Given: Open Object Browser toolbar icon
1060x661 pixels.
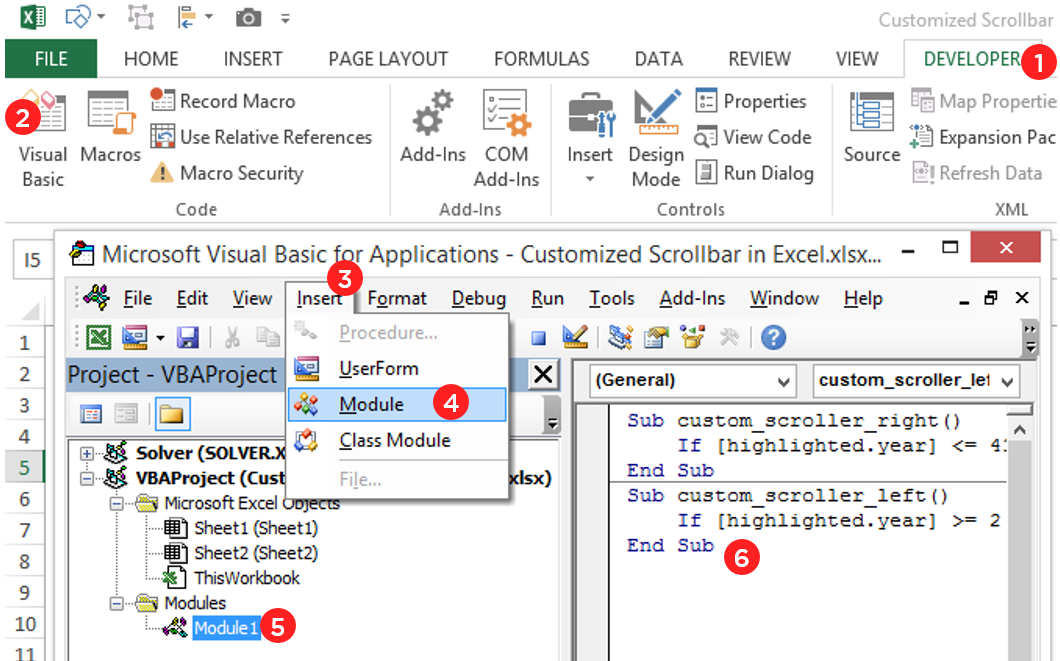Looking at the screenshot, I should (692, 337).
